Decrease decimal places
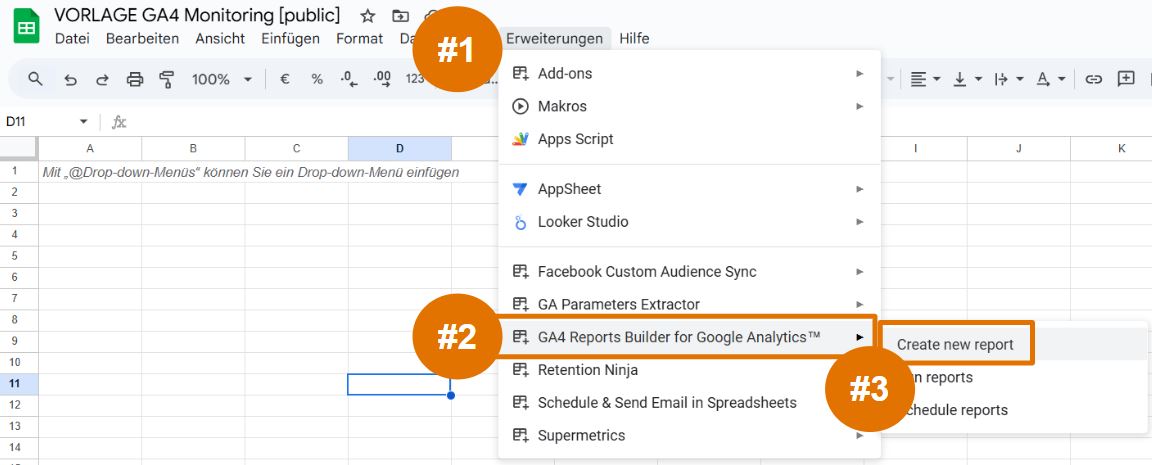 pos(349,79)
